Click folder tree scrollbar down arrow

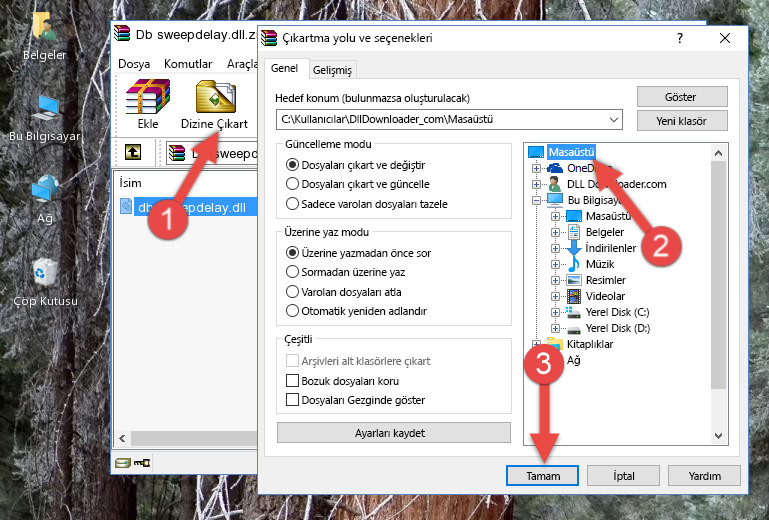[x=718, y=436]
